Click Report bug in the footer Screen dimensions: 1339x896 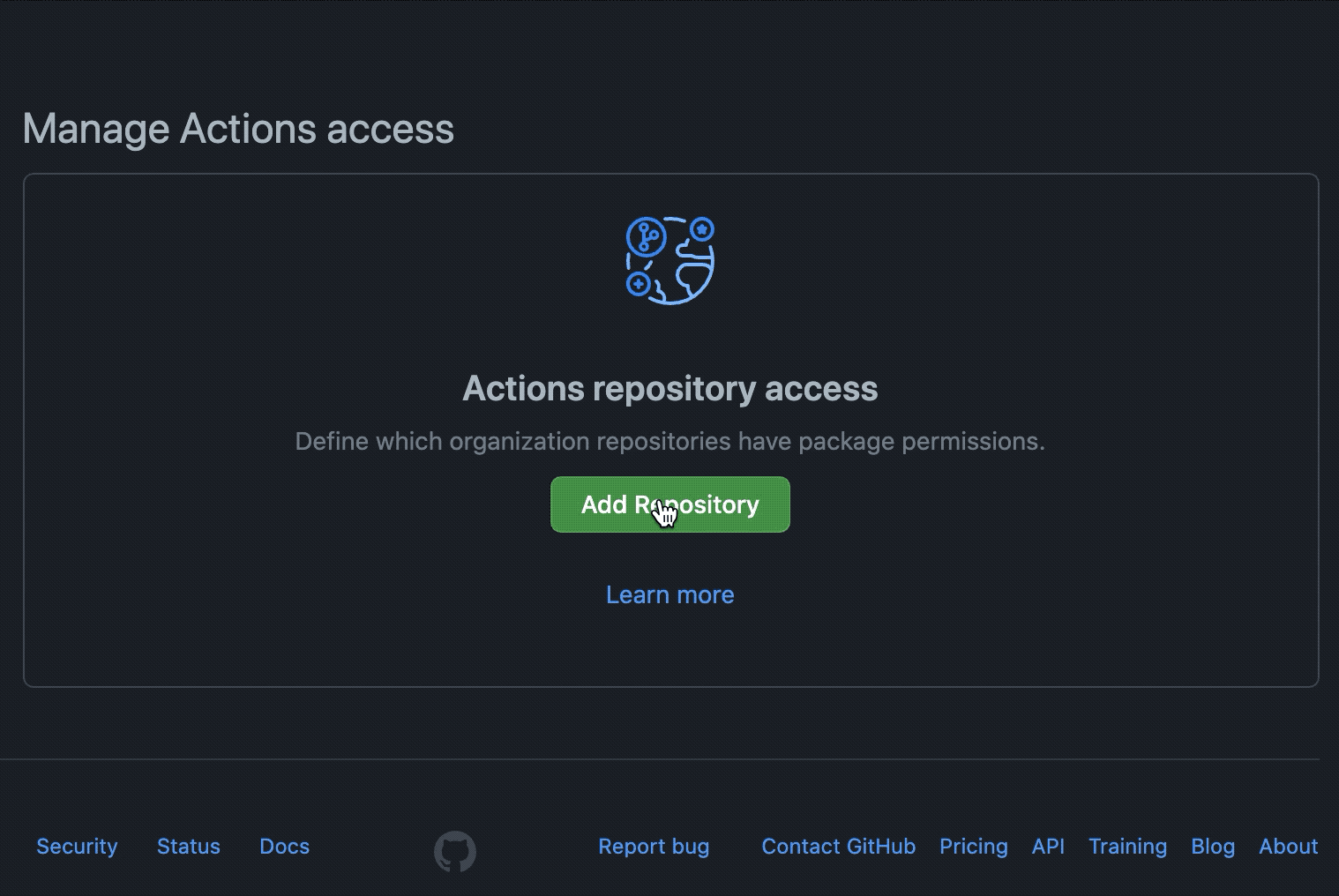click(x=654, y=847)
